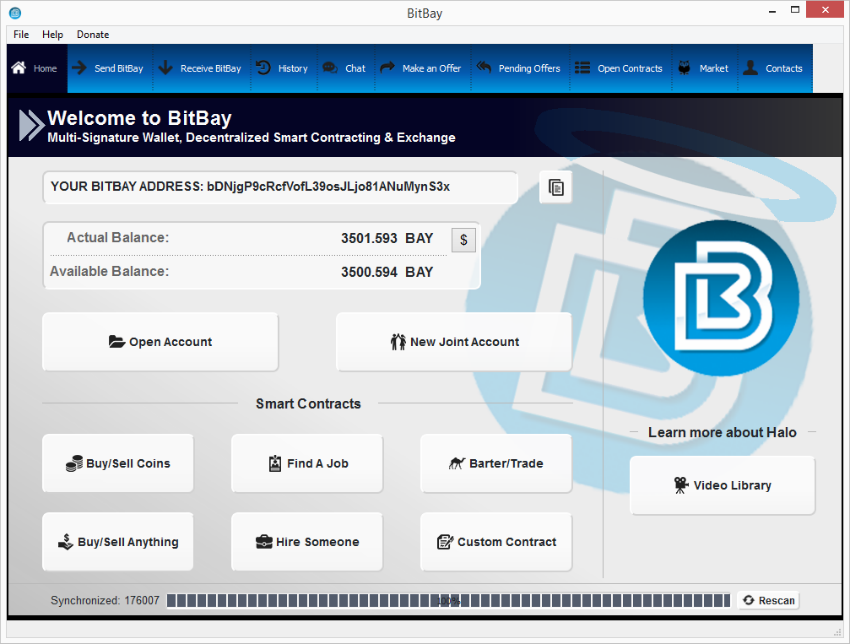The image size is (850, 644).
Task: Click the Actual Balance value 3501.593 BAY
Action: [x=387, y=238]
